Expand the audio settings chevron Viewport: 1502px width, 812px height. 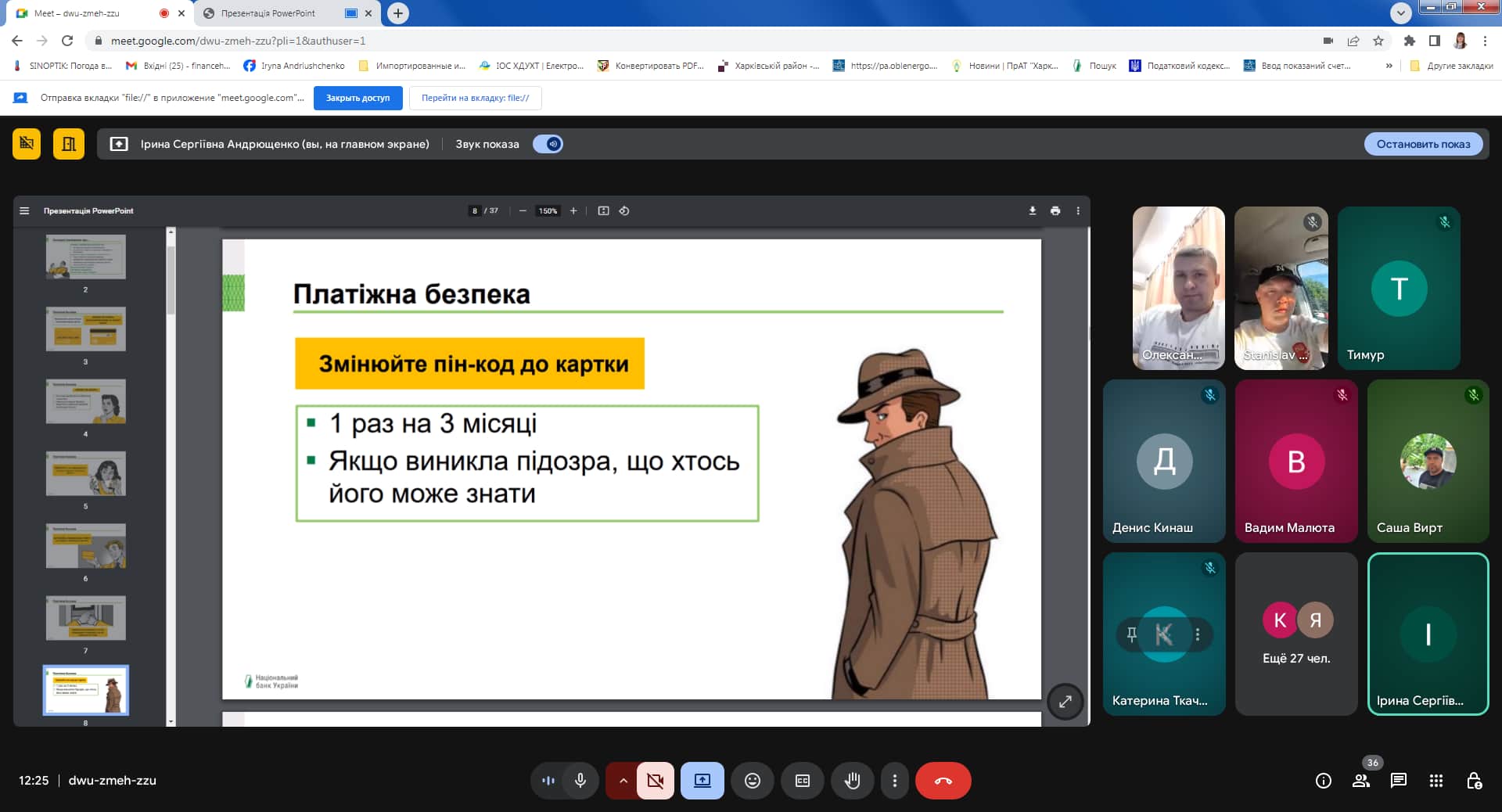[x=623, y=781]
